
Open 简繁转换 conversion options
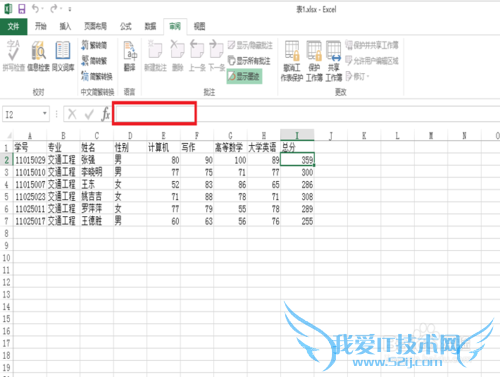pos(97,76)
